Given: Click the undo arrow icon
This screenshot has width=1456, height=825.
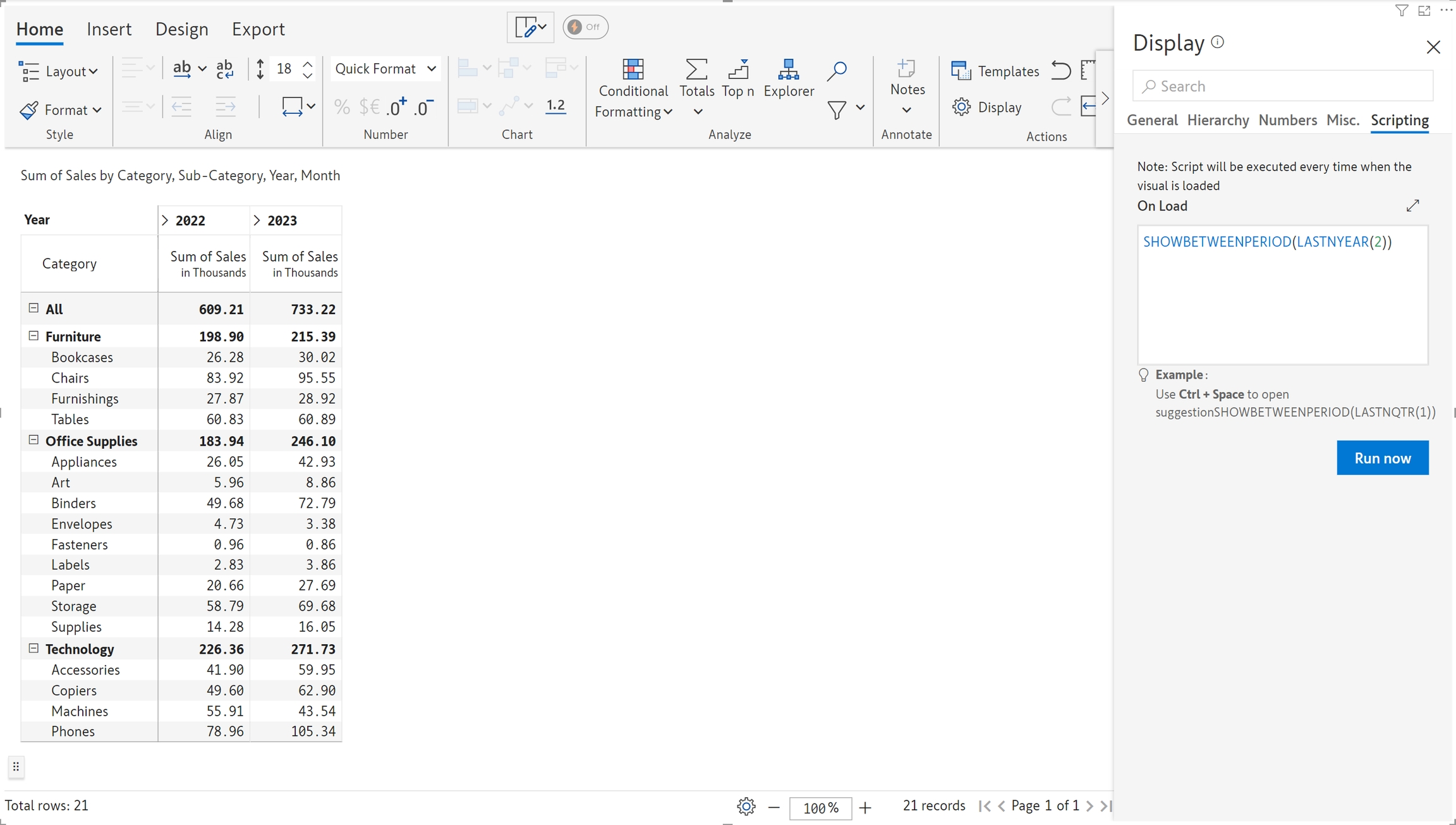Looking at the screenshot, I should tap(1060, 70).
